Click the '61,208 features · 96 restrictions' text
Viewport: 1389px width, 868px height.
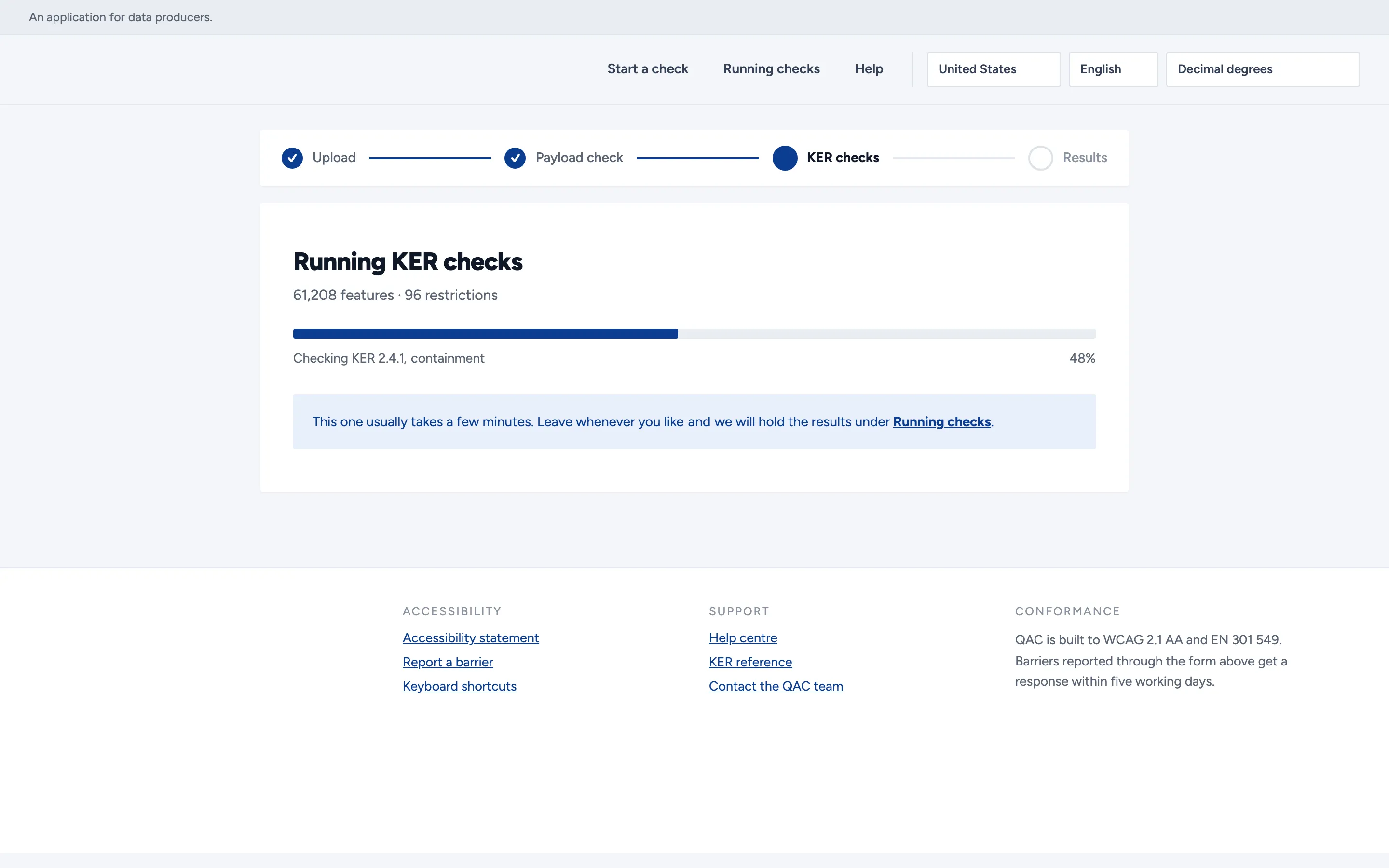pos(395,295)
